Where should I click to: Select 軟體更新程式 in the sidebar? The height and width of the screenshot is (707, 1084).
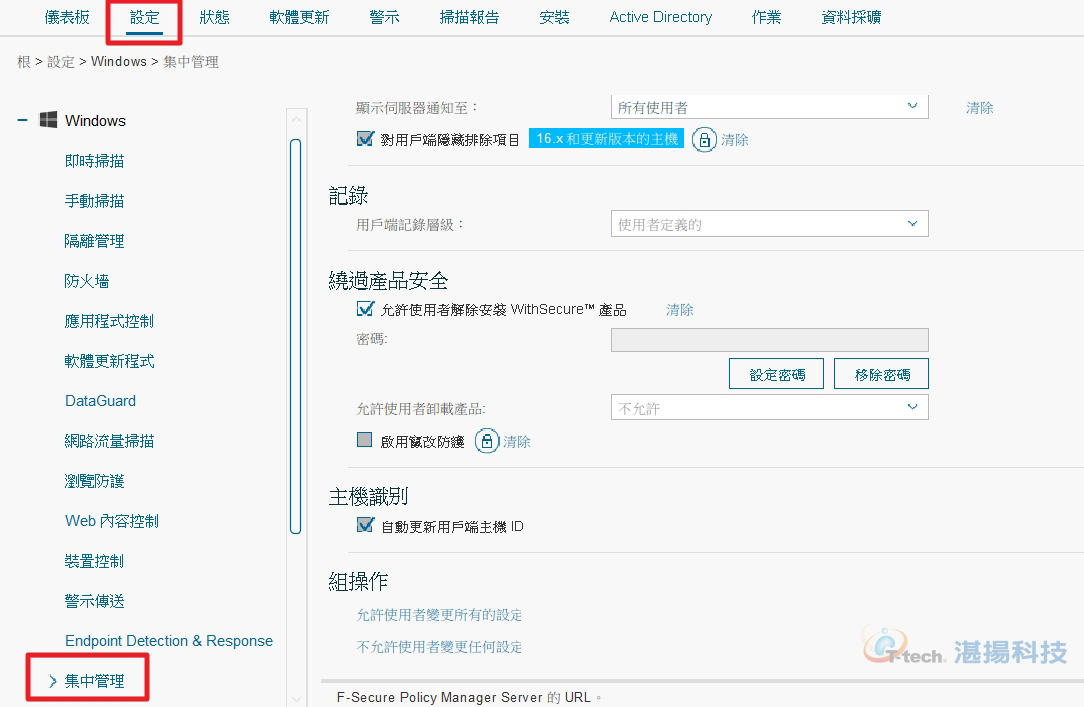109,361
